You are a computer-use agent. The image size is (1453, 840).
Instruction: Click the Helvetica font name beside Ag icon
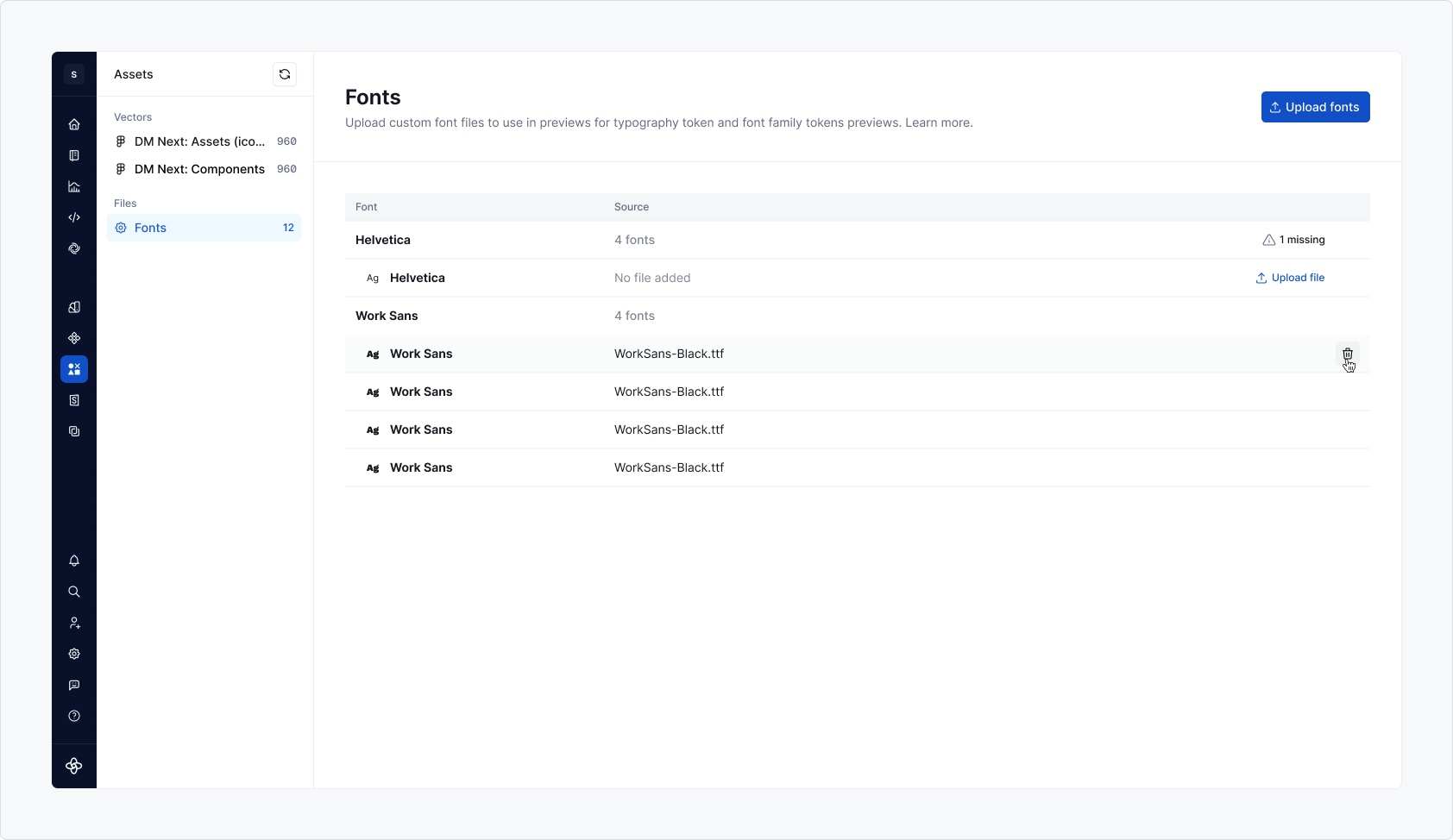coord(418,278)
